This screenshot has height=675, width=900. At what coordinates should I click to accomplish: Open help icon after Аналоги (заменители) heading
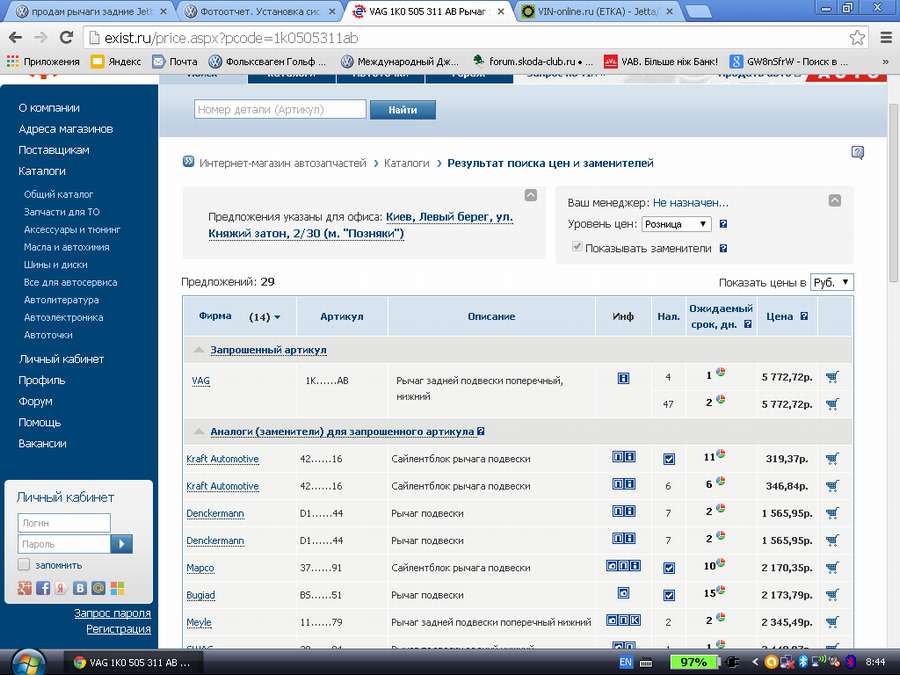[481, 431]
